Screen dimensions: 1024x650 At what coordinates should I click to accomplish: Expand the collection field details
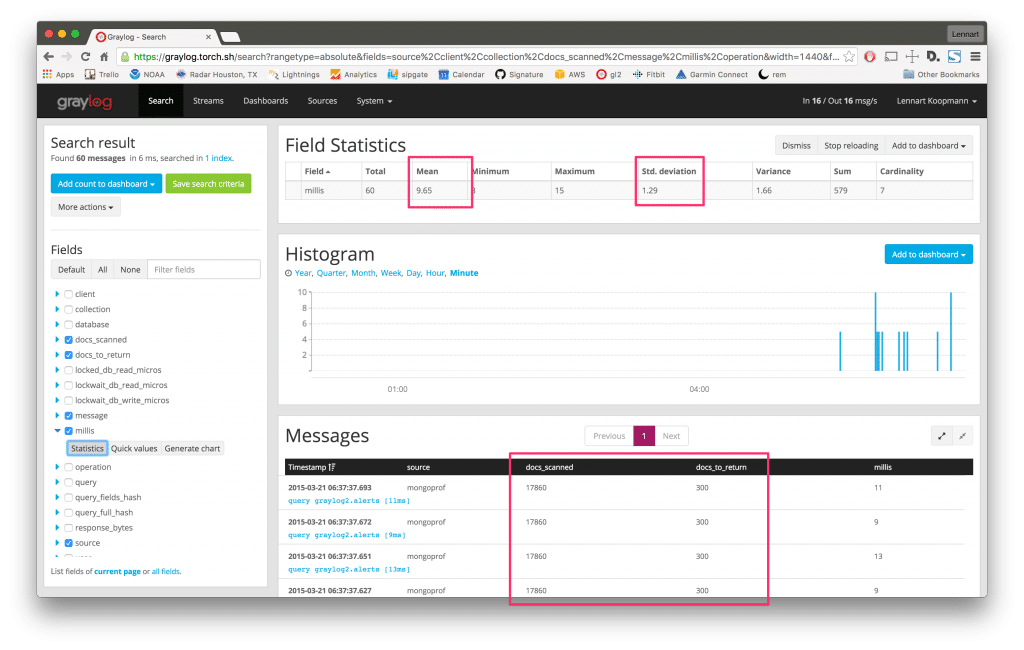(x=57, y=310)
